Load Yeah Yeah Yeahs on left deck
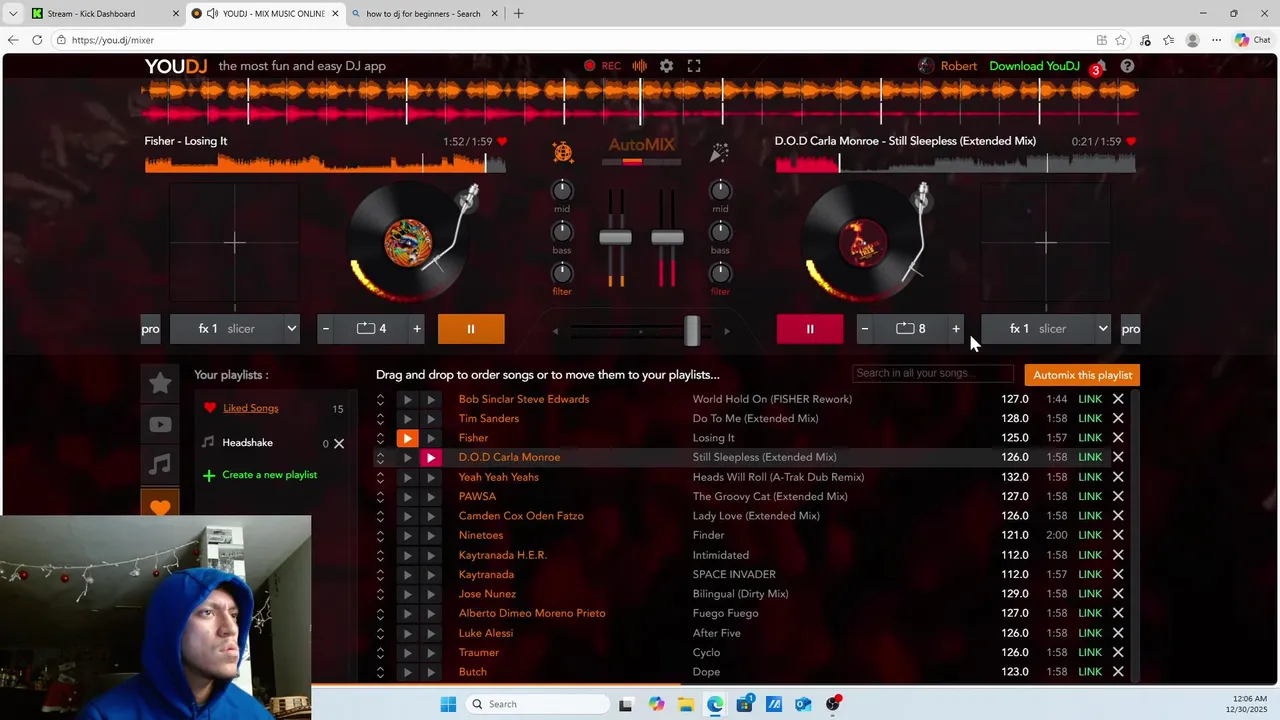 407,477
